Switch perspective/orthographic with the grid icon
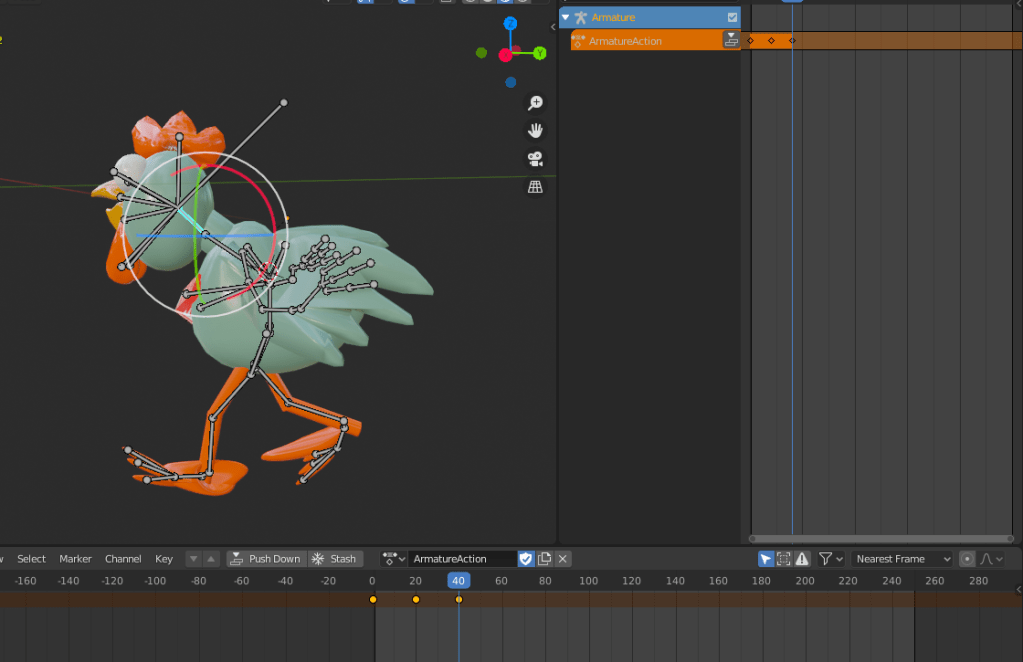The height and width of the screenshot is (662, 1023). (x=535, y=187)
